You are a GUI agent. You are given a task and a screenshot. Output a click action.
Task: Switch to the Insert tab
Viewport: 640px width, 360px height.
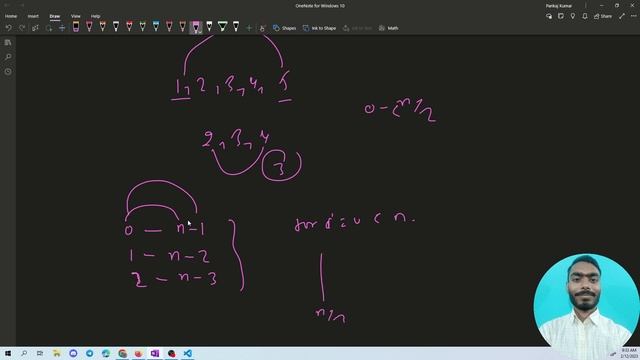click(x=33, y=16)
